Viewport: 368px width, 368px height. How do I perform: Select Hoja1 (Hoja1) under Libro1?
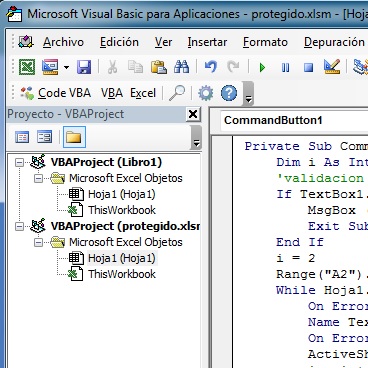coord(122,194)
